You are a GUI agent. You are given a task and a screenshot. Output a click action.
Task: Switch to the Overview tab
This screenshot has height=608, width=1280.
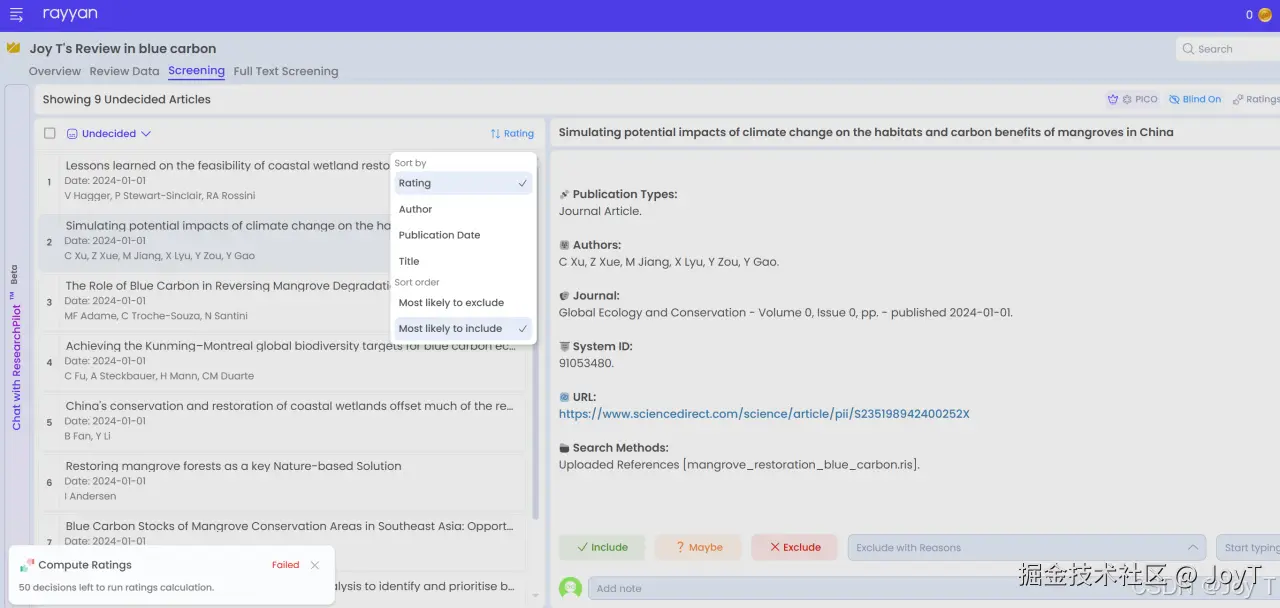coord(55,71)
